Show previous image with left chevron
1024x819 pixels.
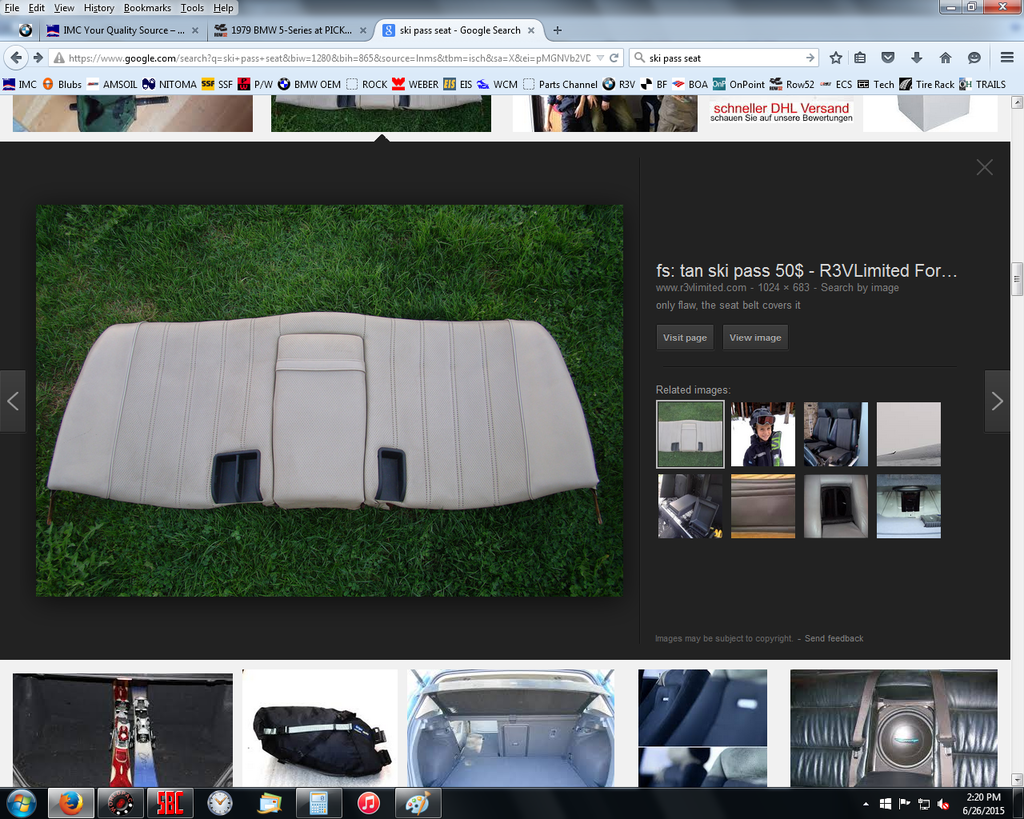[13, 401]
